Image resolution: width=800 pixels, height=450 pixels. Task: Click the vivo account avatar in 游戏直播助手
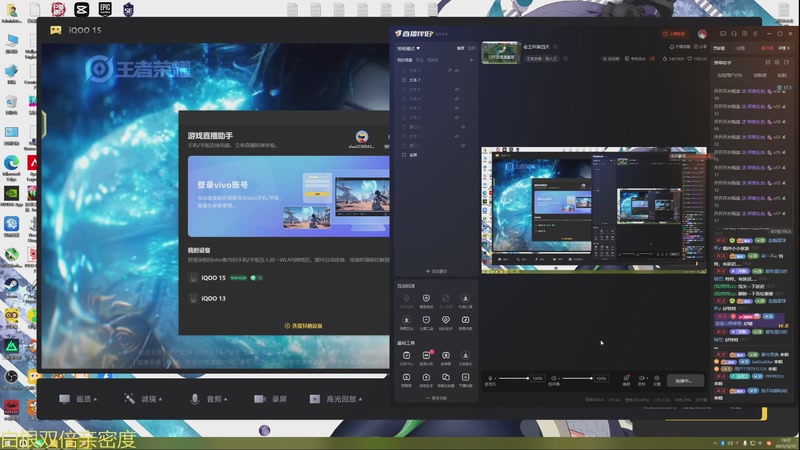[362, 136]
